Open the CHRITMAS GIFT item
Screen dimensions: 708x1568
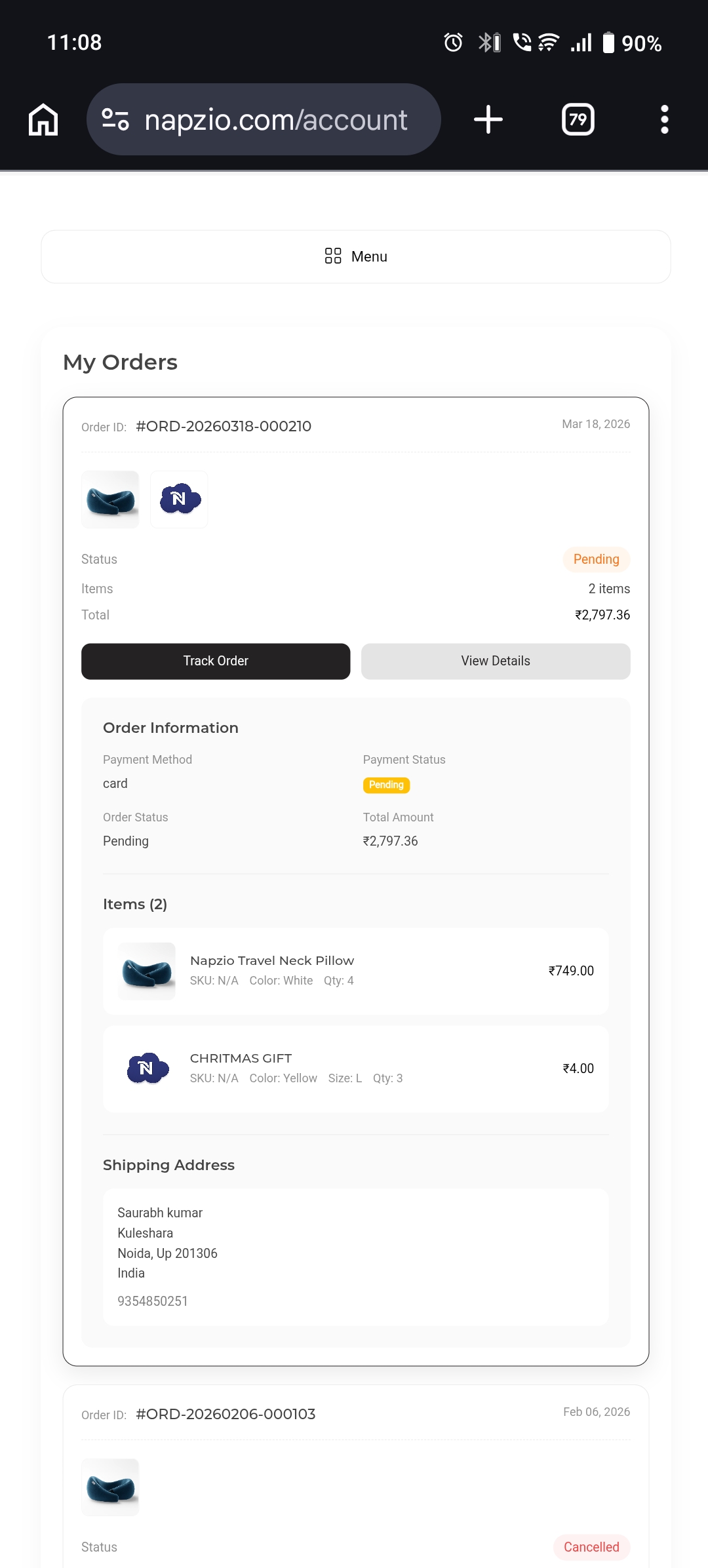[x=241, y=1059]
